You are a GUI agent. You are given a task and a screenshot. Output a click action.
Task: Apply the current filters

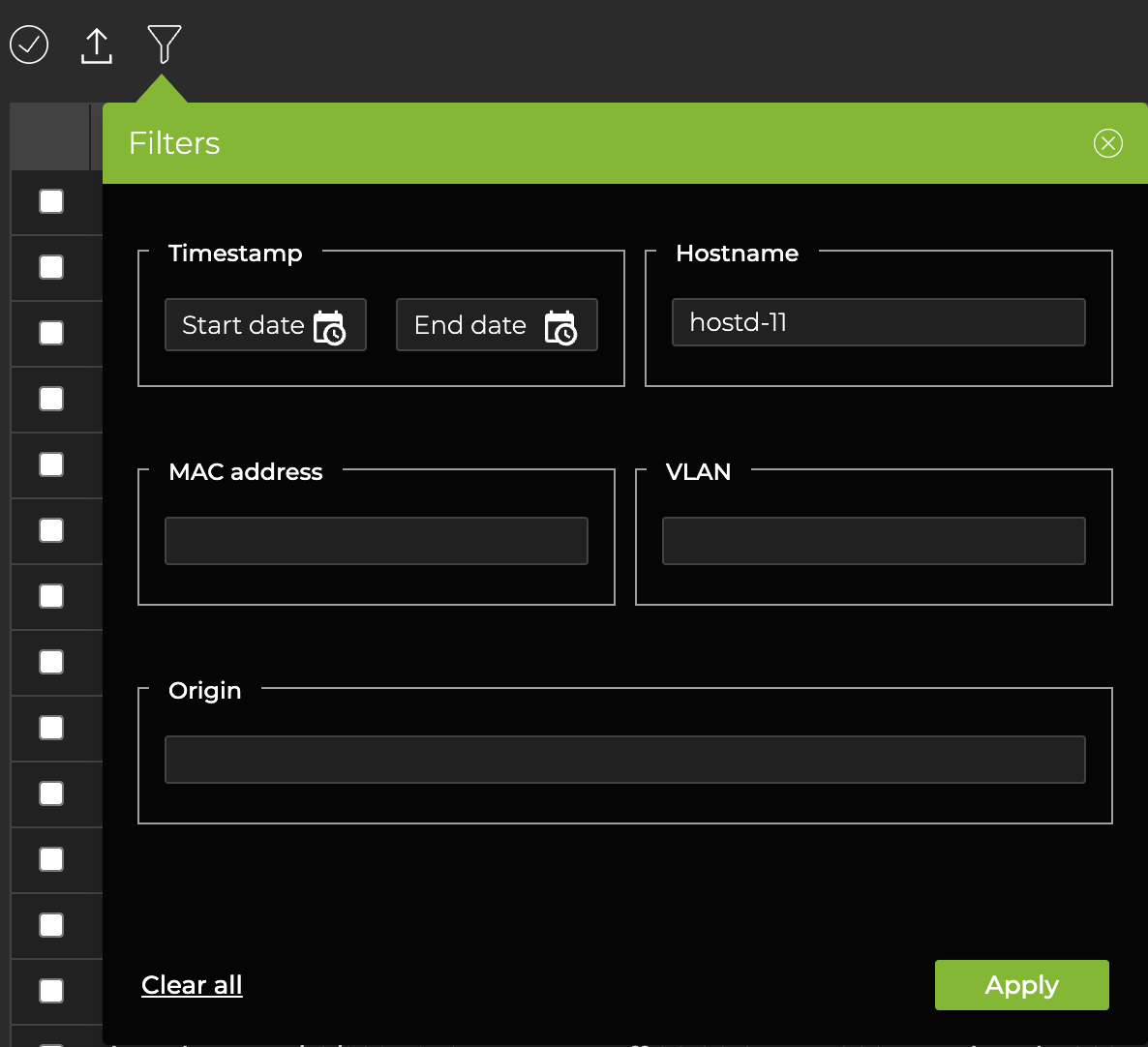click(1021, 984)
